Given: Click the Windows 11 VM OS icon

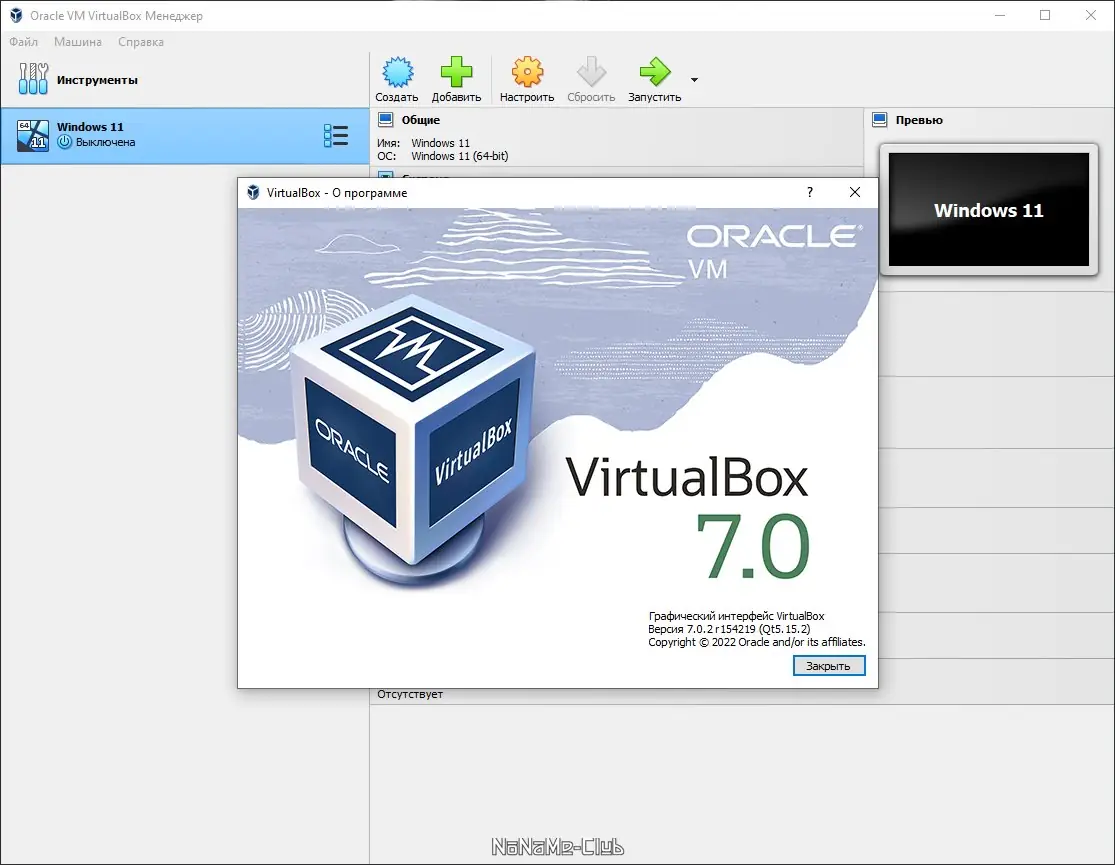Looking at the screenshot, I should 33,135.
